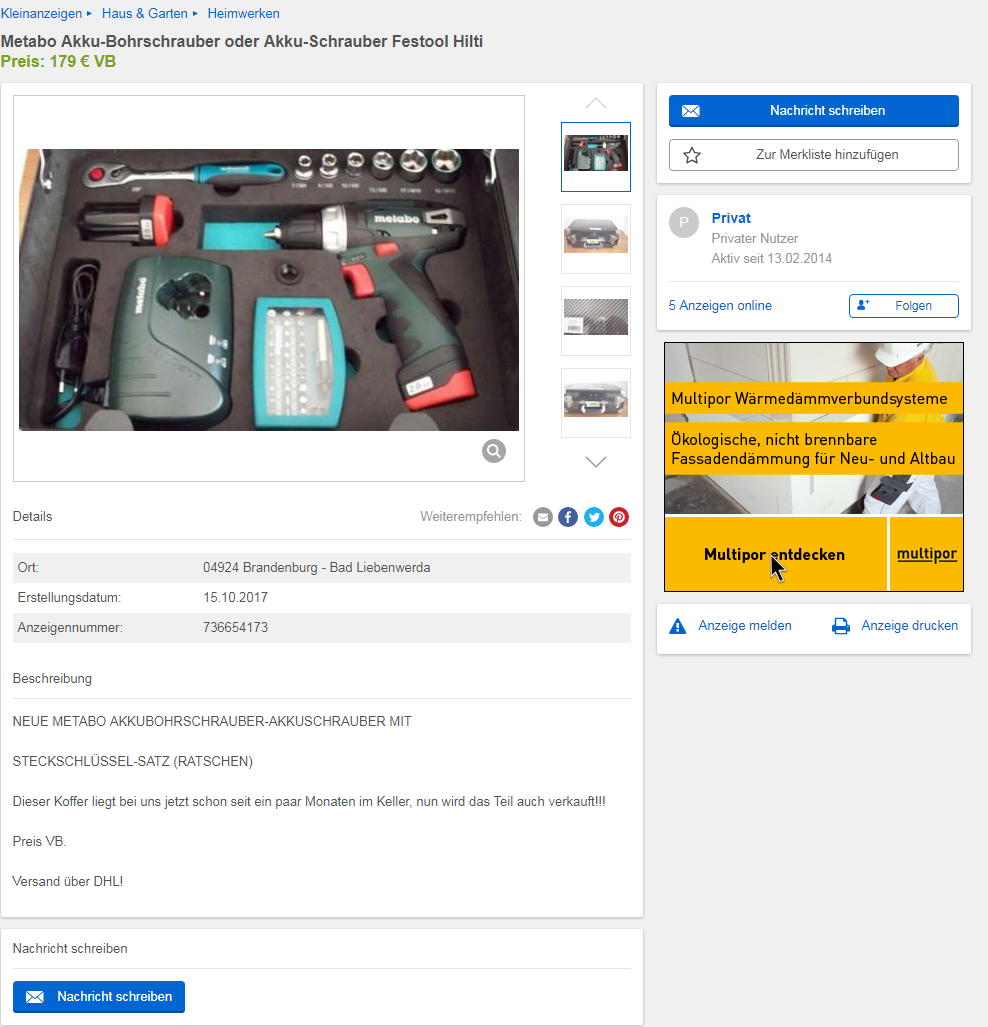
Task: Open the Privat seller profile link
Action: coord(731,218)
